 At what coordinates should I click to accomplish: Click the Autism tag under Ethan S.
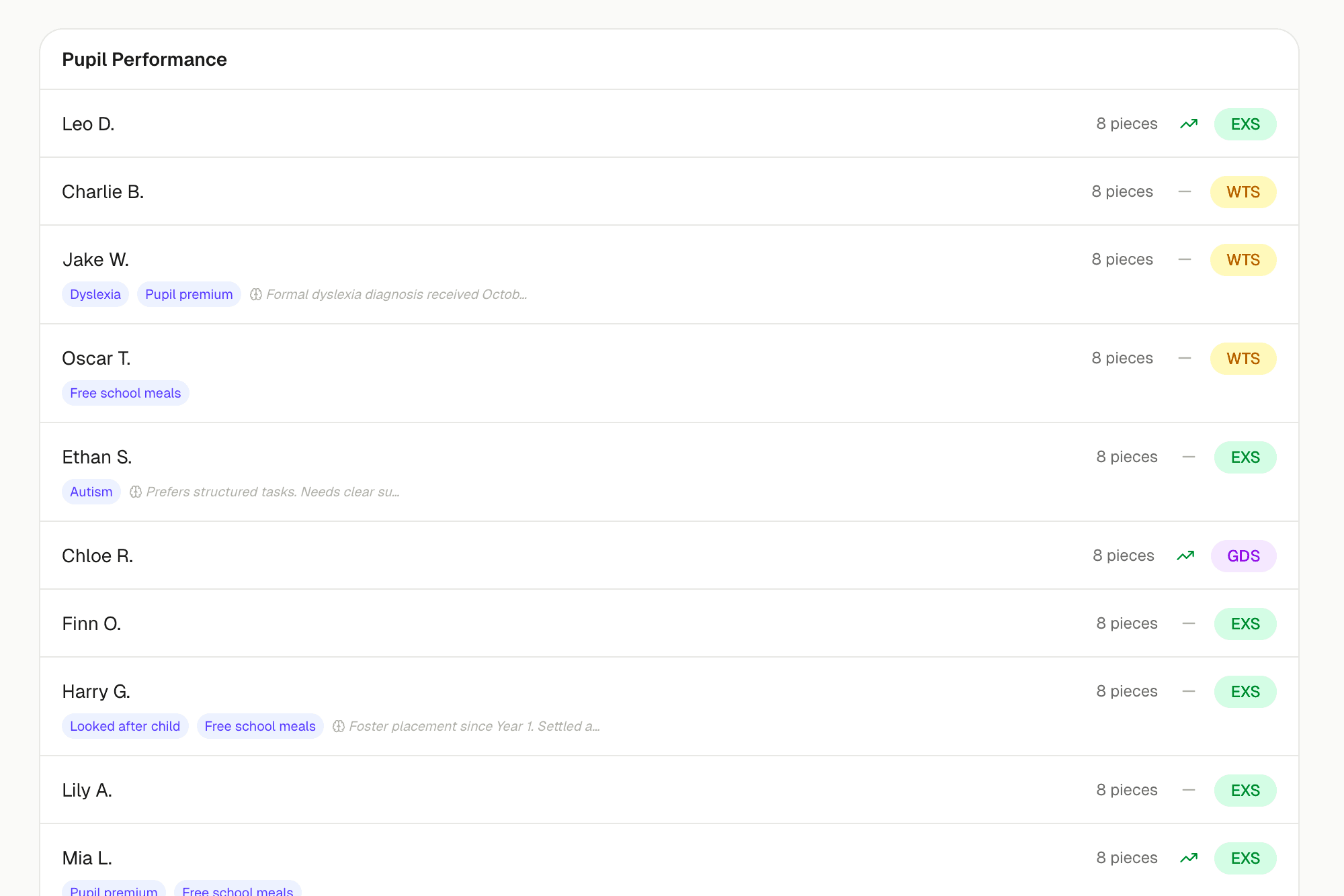pos(91,491)
